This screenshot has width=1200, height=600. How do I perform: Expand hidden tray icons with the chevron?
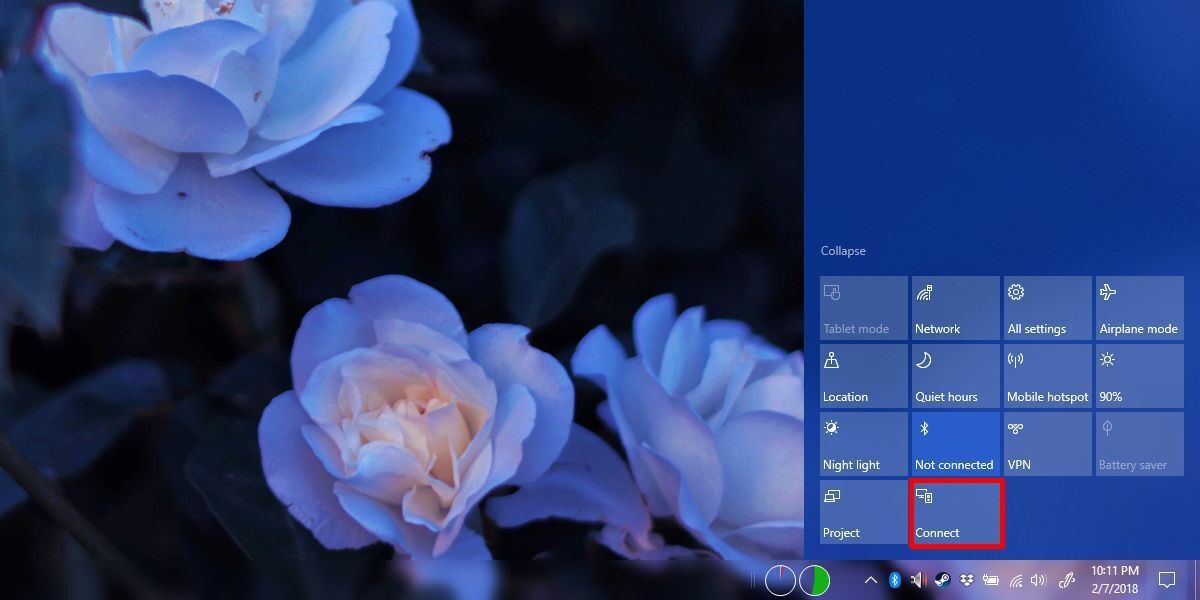pyautogui.click(x=871, y=581)
